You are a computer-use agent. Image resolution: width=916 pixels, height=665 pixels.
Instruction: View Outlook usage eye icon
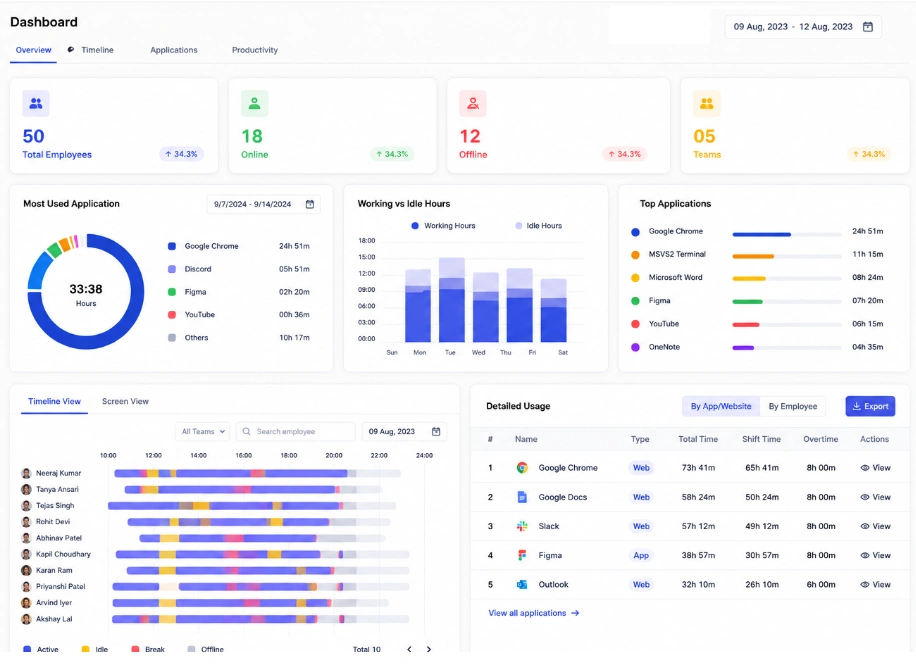pyautogui.click(x=865, y=584)
